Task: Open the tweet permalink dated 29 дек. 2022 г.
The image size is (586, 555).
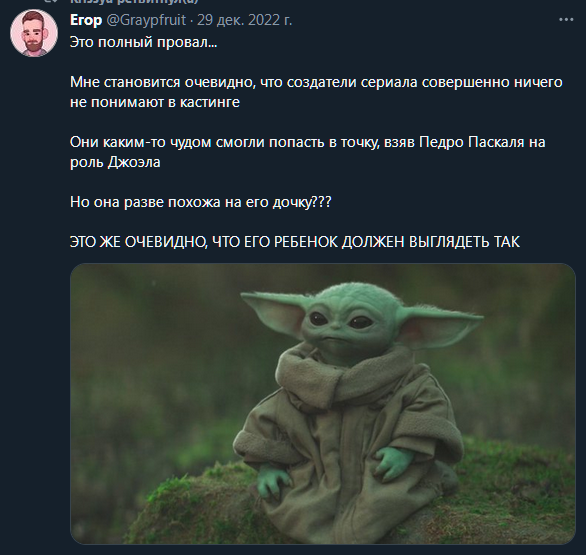Action: tap(244, 20)
